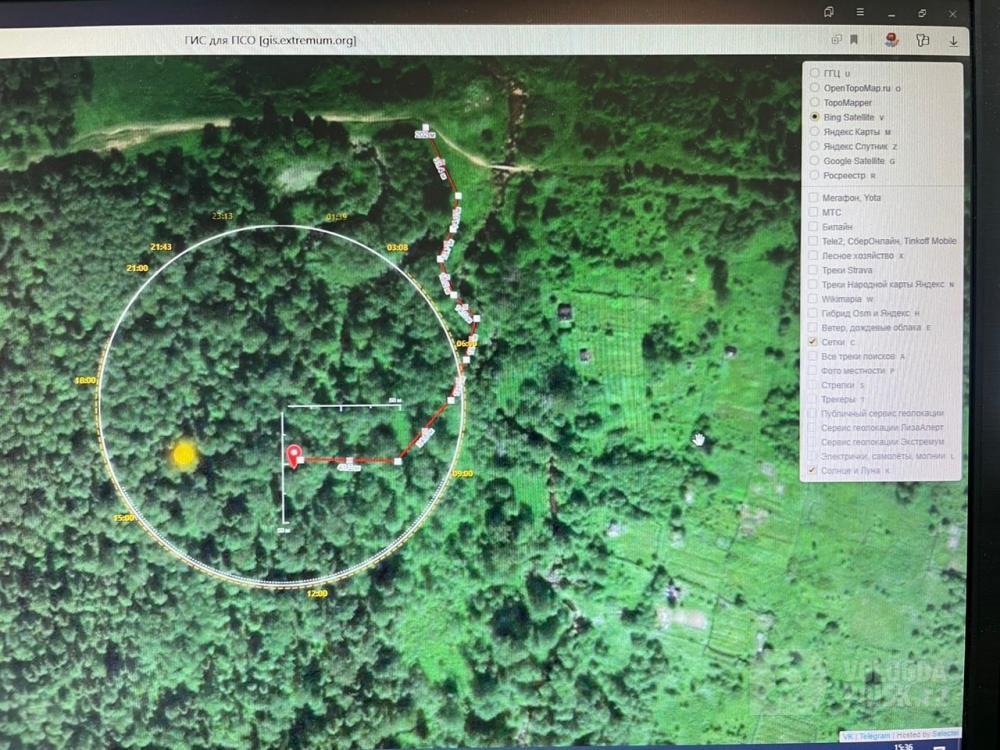Click the taskbar clock showing 15:36
Image resolution: width=1000 pixels, height=750 pixels.
[903, 746]
